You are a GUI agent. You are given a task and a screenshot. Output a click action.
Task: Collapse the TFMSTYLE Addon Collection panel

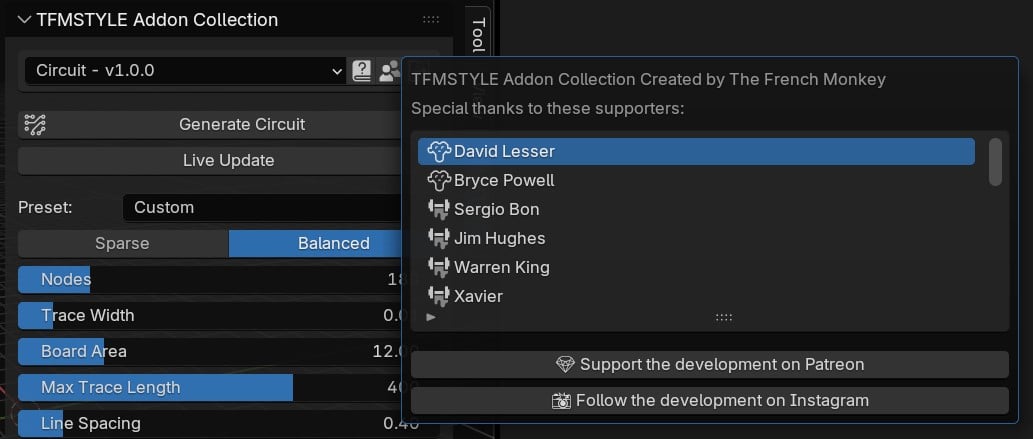pos(24,19)
